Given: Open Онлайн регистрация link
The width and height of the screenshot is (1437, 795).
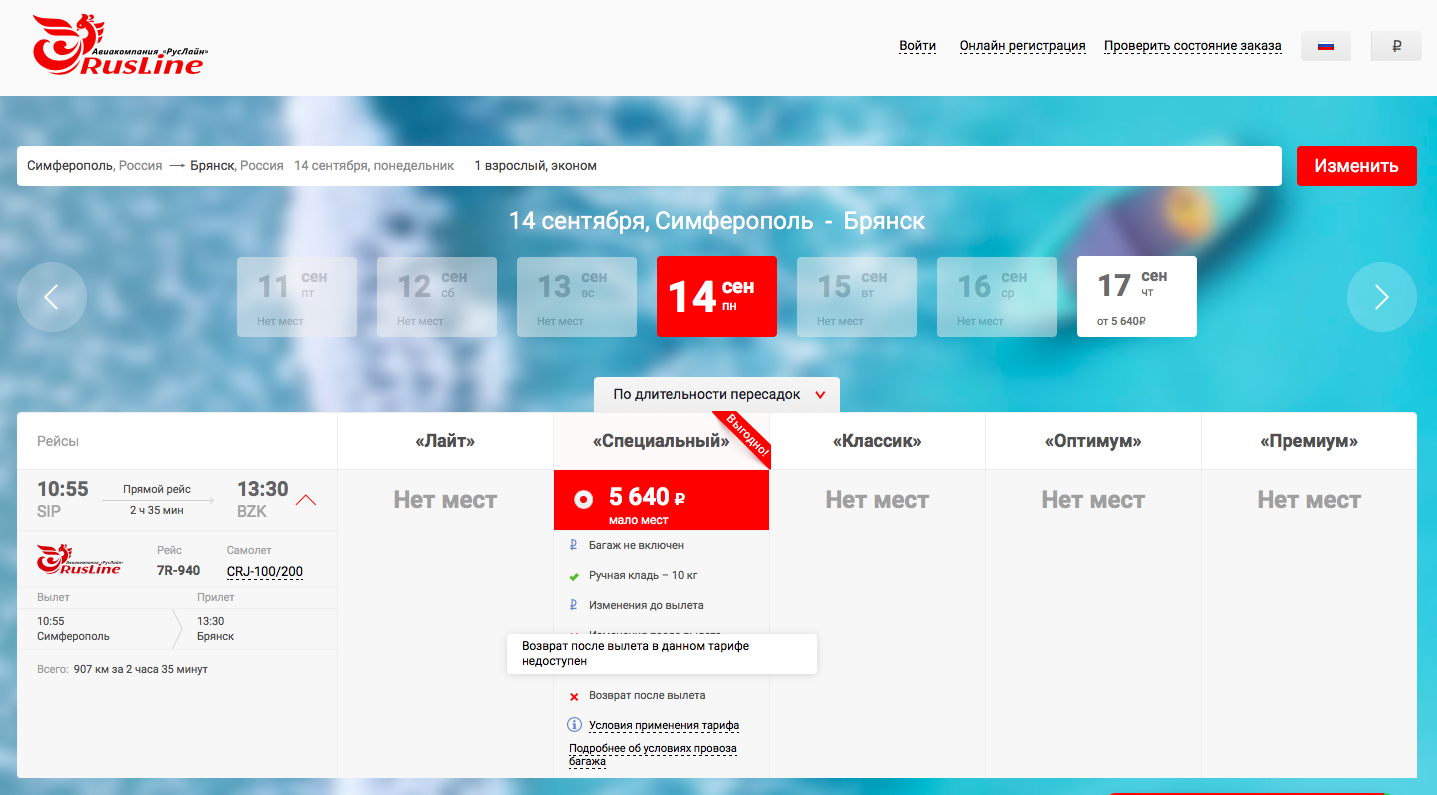Looking at the screenshot, I should point(1022,46).
